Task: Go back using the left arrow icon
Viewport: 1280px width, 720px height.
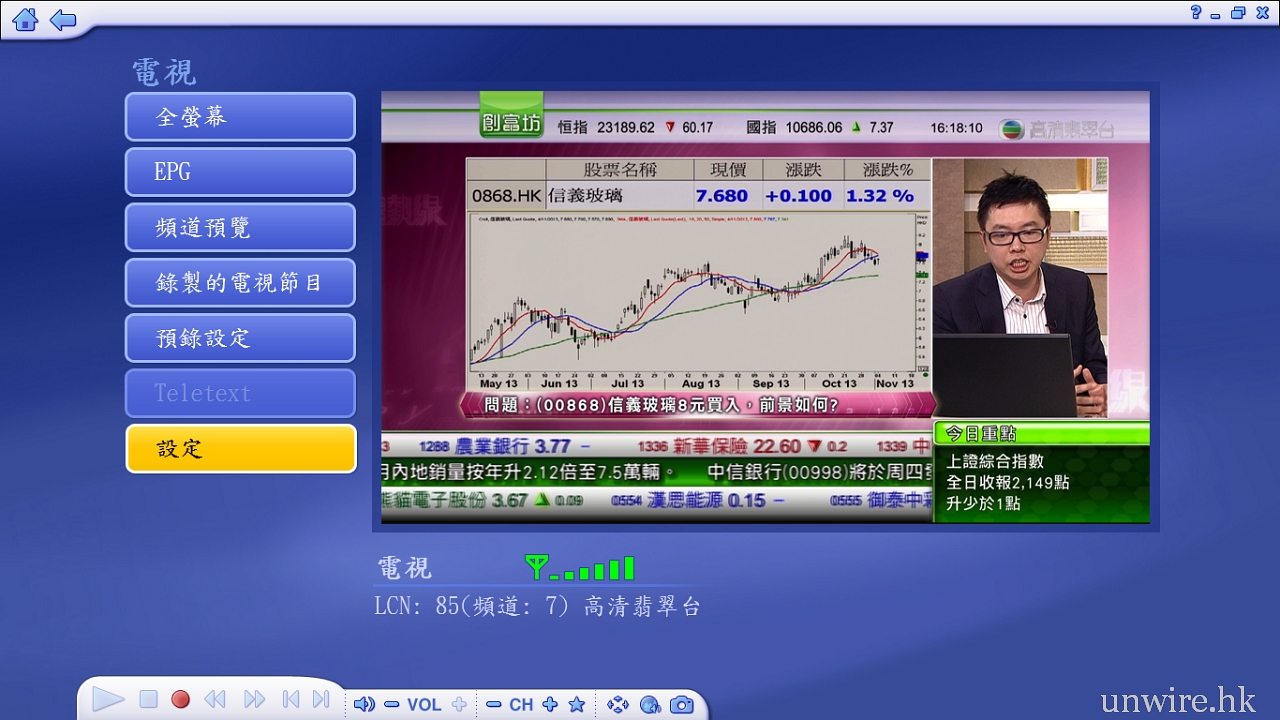Action: [x=63, y=19]
